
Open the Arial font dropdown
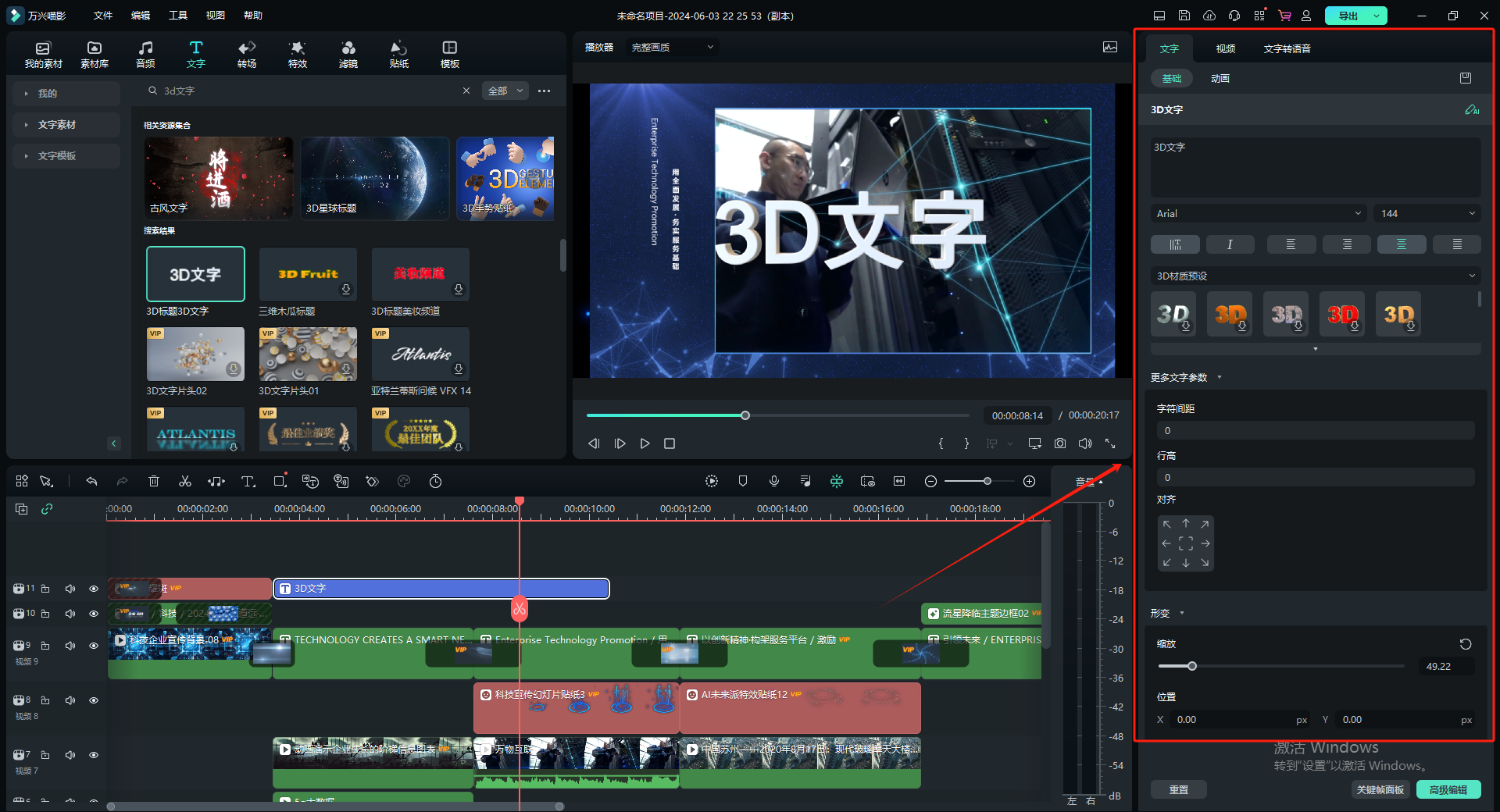coord(1258,213)
